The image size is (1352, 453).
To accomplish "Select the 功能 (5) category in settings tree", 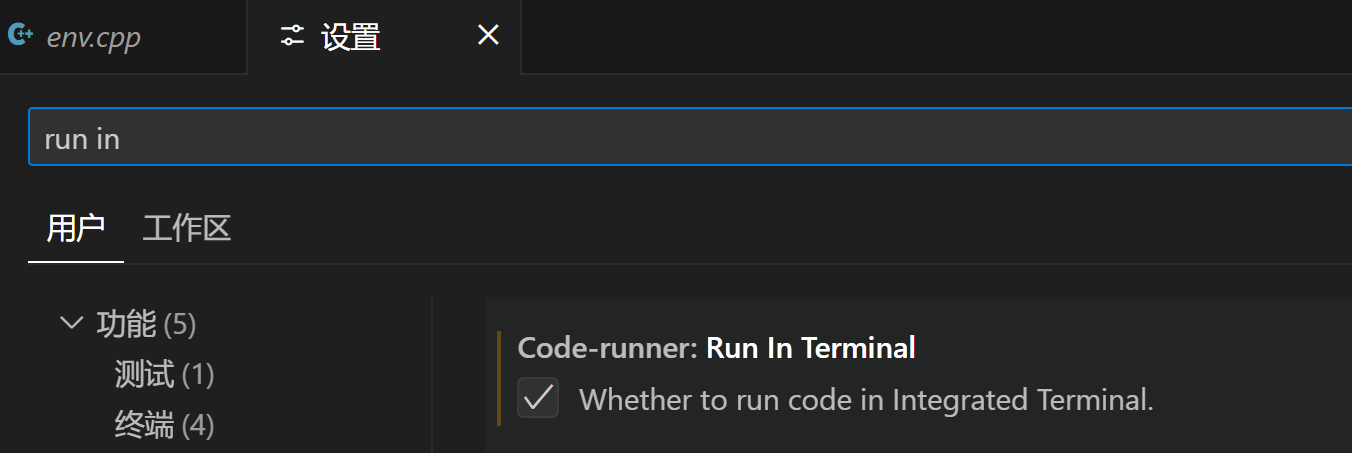I will pos(146,324).
